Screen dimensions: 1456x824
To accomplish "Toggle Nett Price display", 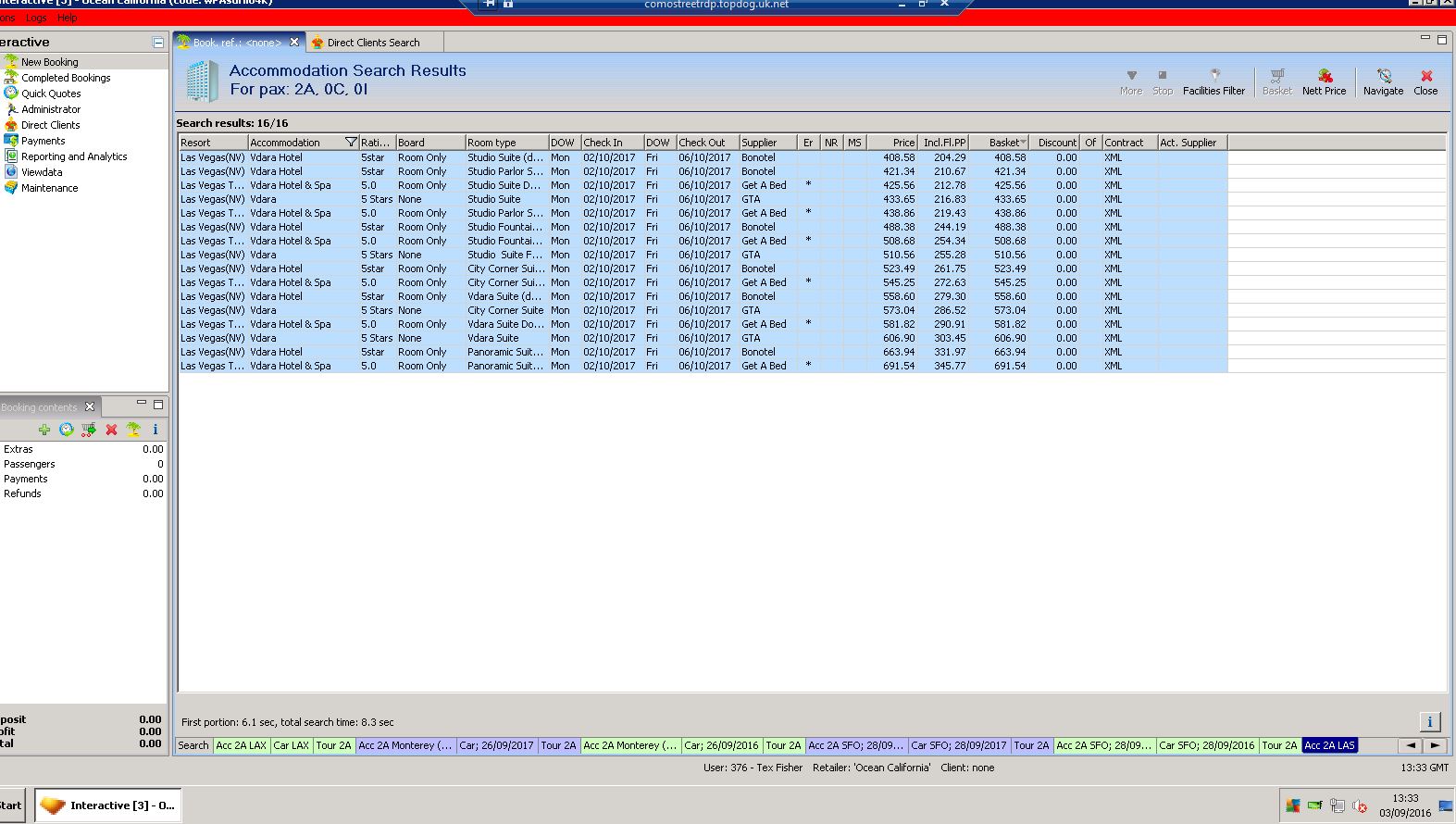I will click(x=1324, y=82).
